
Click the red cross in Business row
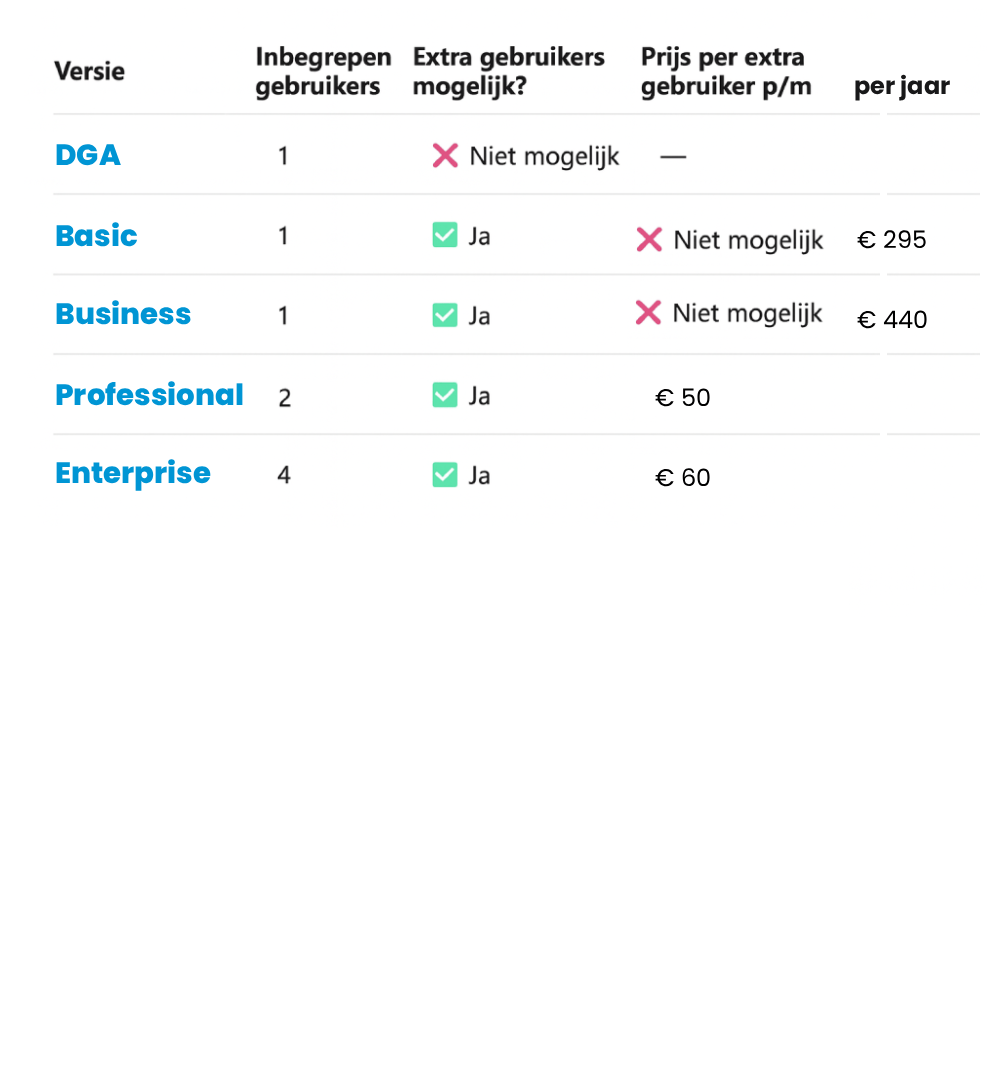648,313
